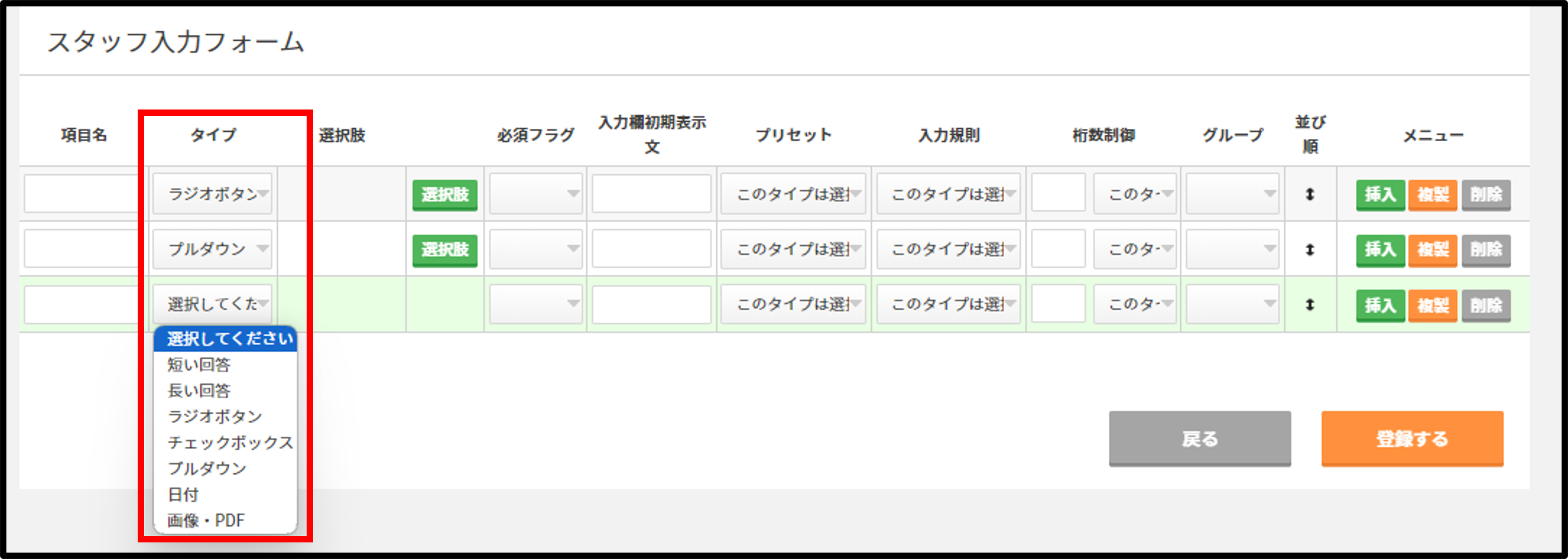Click the 複製 button in the third row

pyautogui.click(x=1432, y=305)
